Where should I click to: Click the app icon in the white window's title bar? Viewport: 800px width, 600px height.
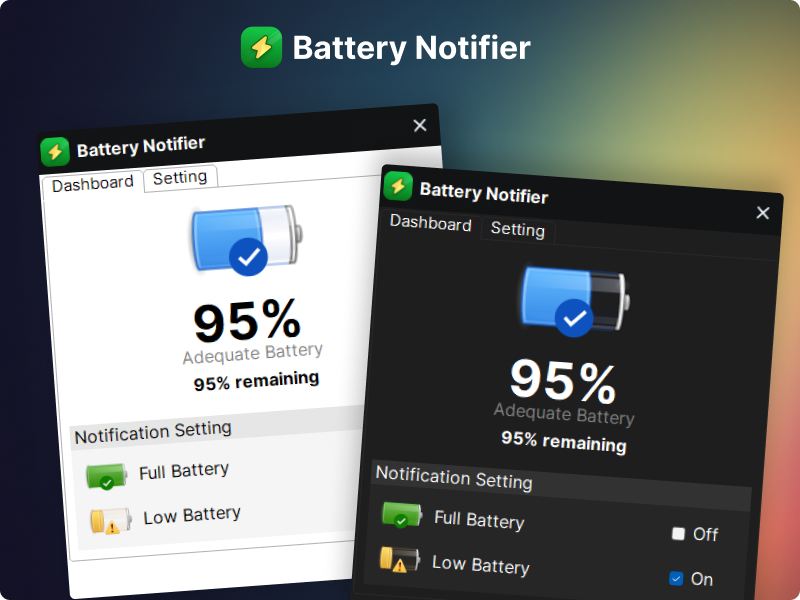55,150
